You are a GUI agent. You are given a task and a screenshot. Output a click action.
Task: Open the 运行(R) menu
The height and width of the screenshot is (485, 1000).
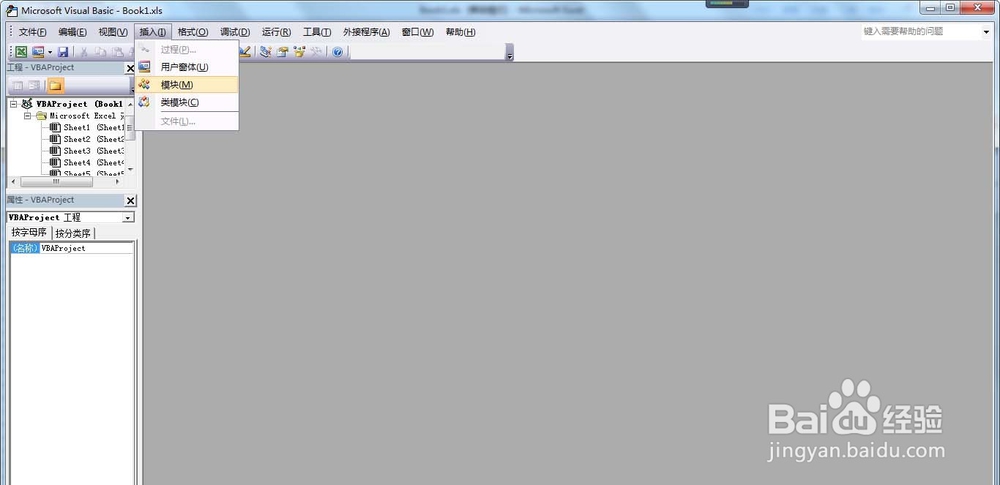tap(276, 33)
